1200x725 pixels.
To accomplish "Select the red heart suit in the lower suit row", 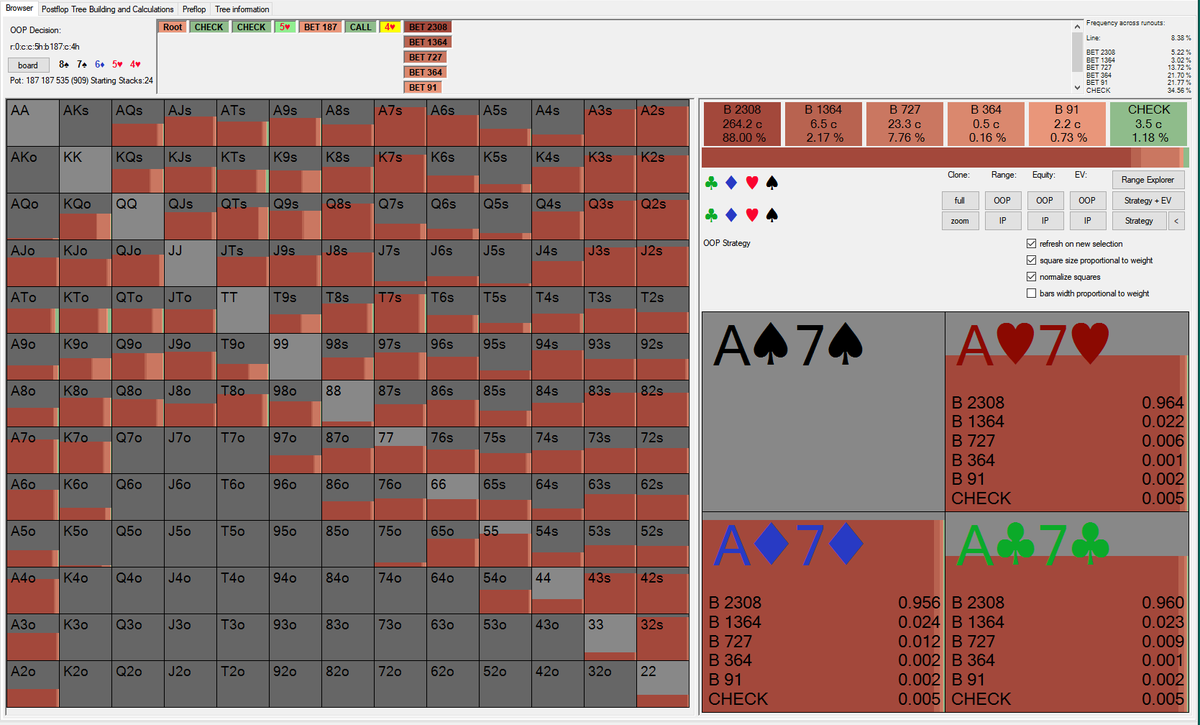I will pyautogui.click(x=752, y=215).
